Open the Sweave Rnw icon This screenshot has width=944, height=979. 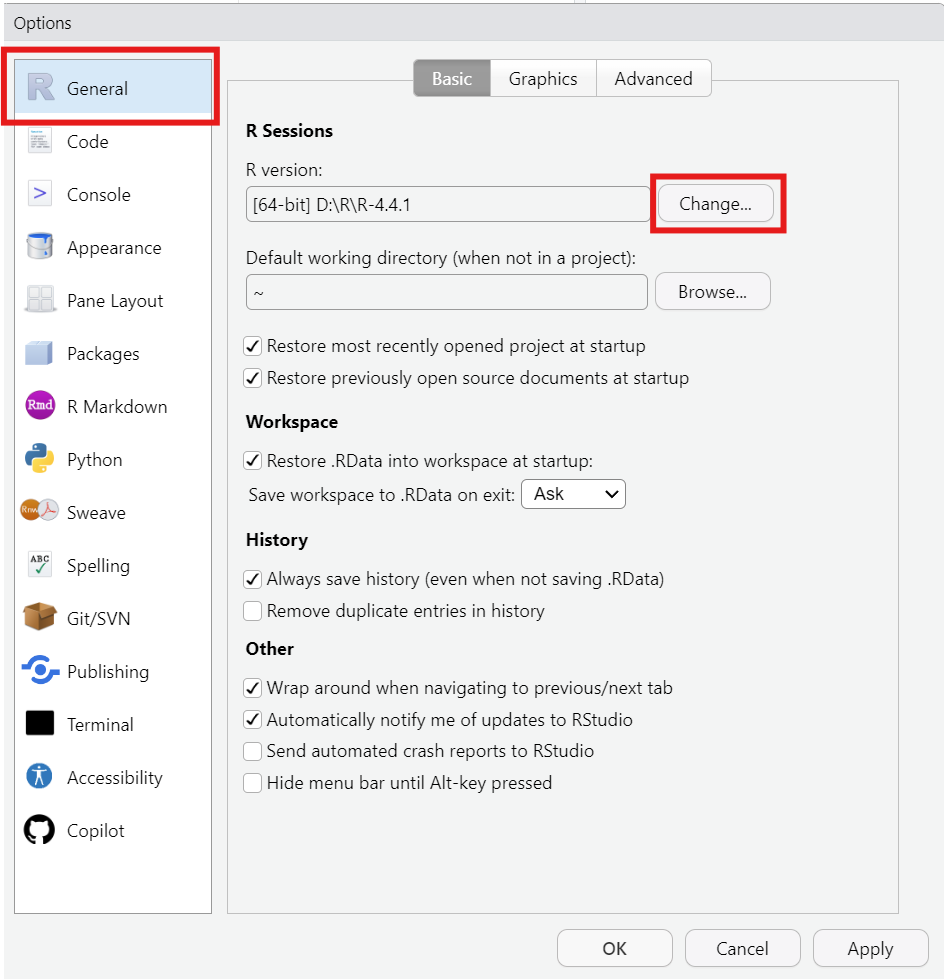(39, 510)
